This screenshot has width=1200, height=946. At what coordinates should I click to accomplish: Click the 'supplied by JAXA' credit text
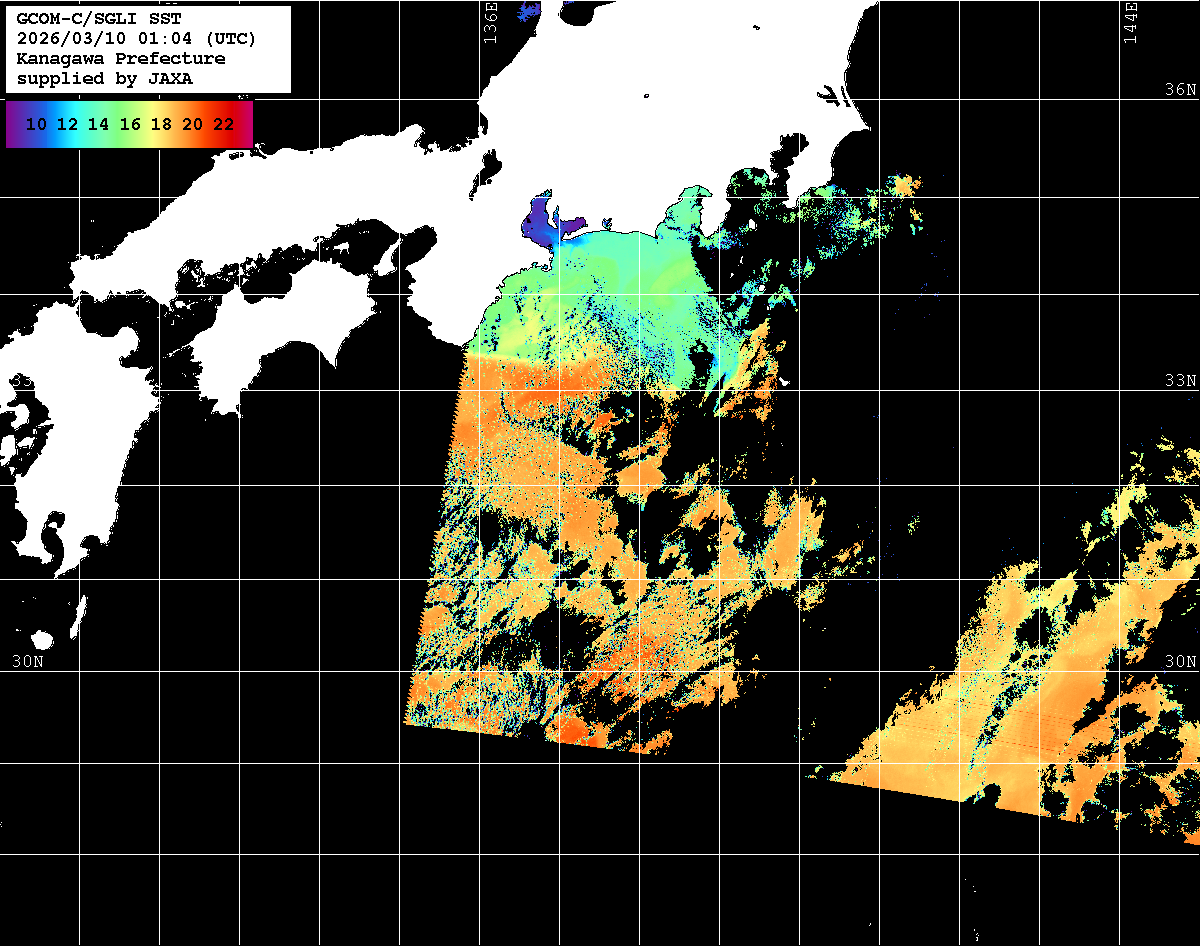click(x=105, y=79)
